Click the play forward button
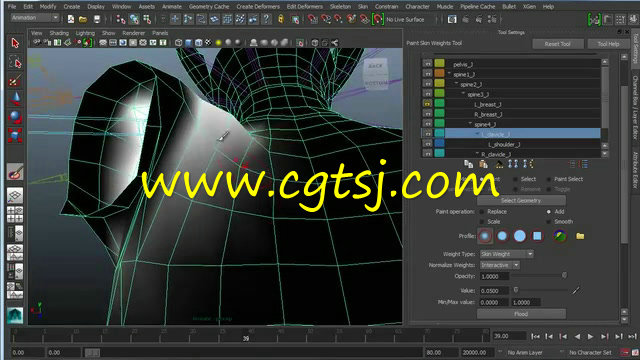This screenshot has height=360, width=640. tap(591, 336)
